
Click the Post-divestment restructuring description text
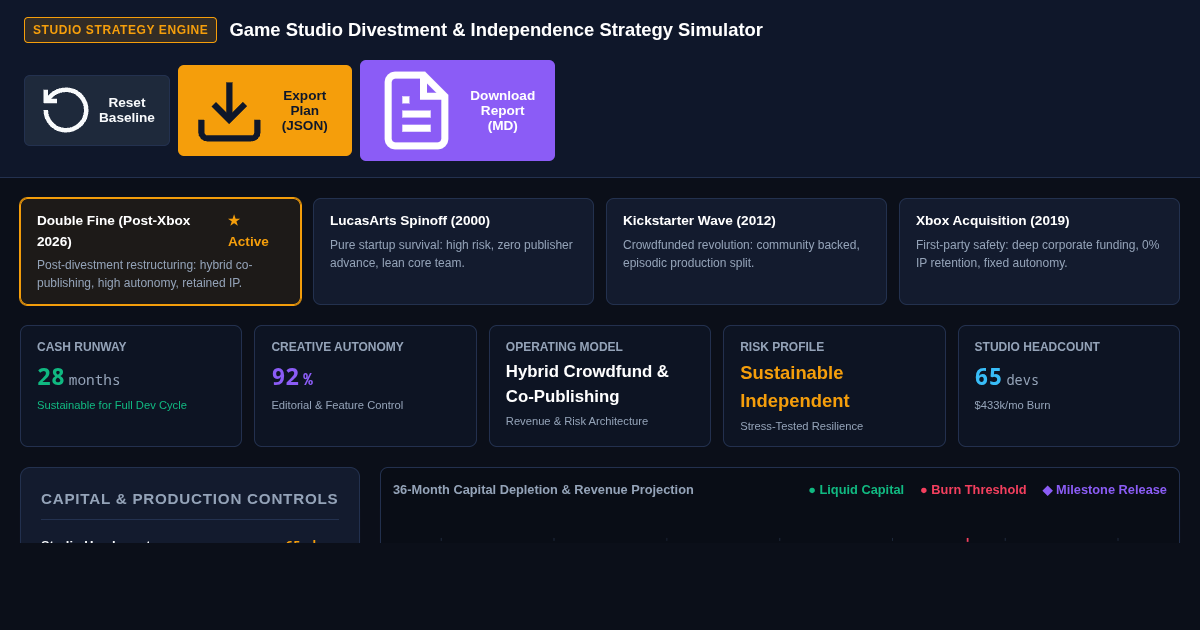(145, 274)
